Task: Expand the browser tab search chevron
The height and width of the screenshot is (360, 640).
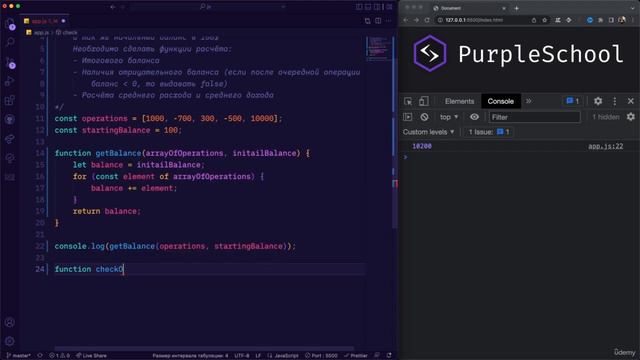Action: (633, 8)
